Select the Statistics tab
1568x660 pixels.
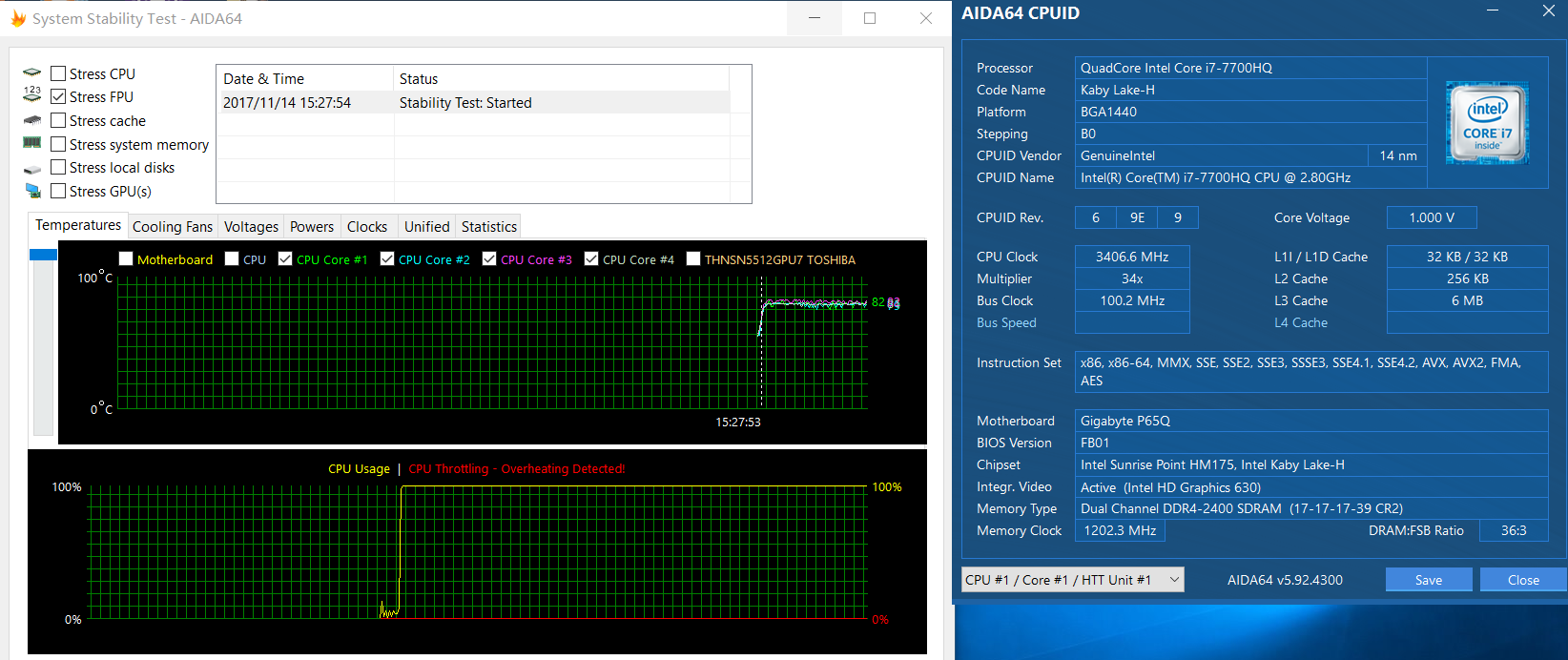488,226
